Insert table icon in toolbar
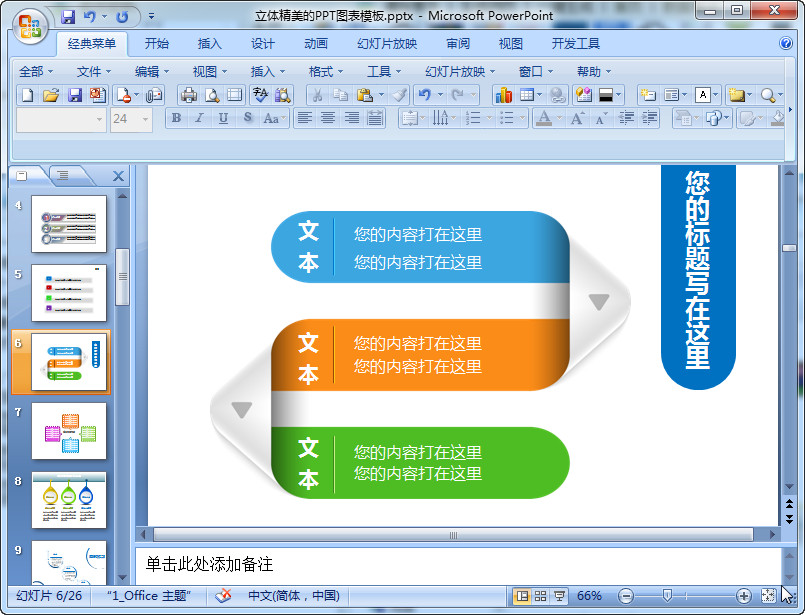This screenshot has width=805, height=615. click(x=527, y=95)
